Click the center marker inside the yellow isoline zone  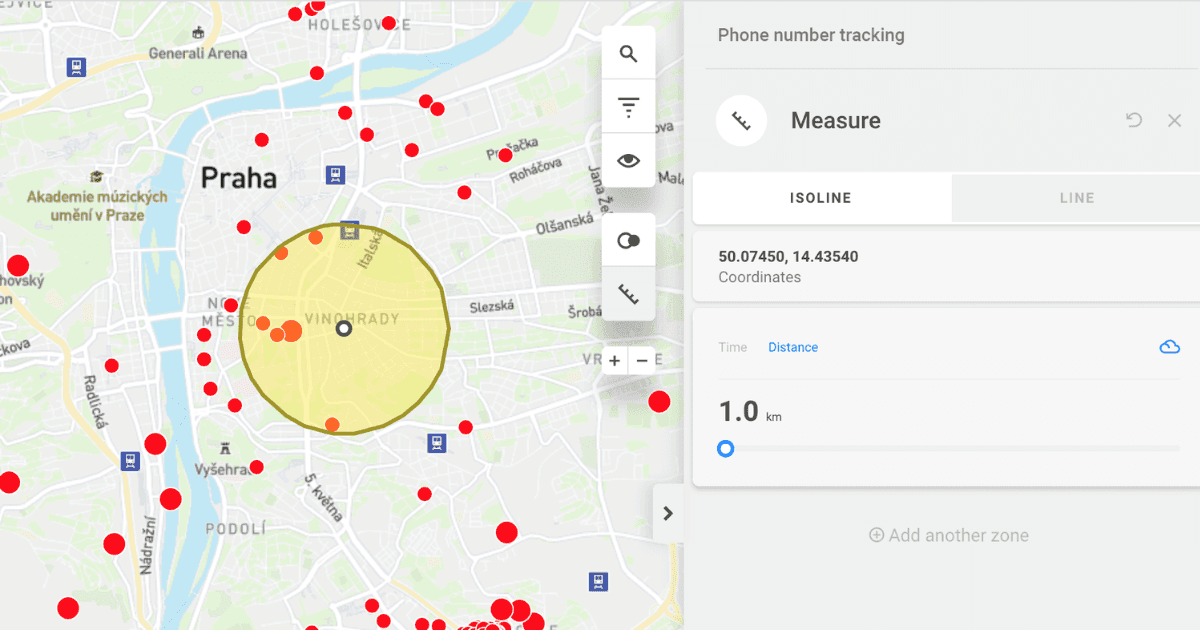tap(344, 328)
